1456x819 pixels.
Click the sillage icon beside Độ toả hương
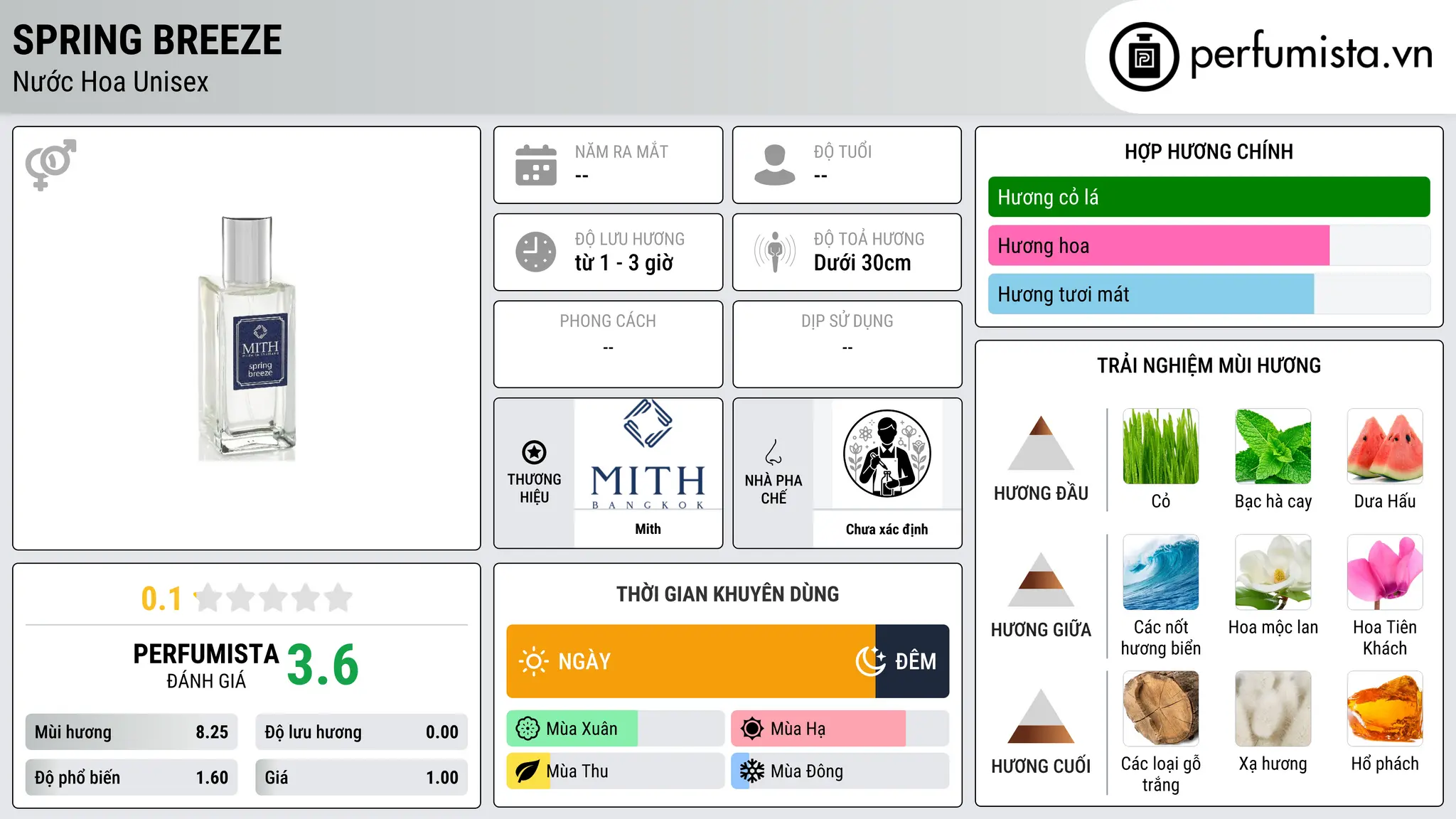coord(775,252)
